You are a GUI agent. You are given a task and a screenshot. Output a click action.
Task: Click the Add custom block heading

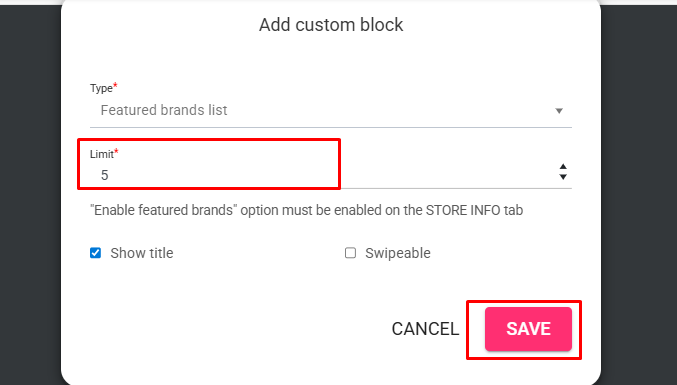pyautogui.click(x=331, y=25)
